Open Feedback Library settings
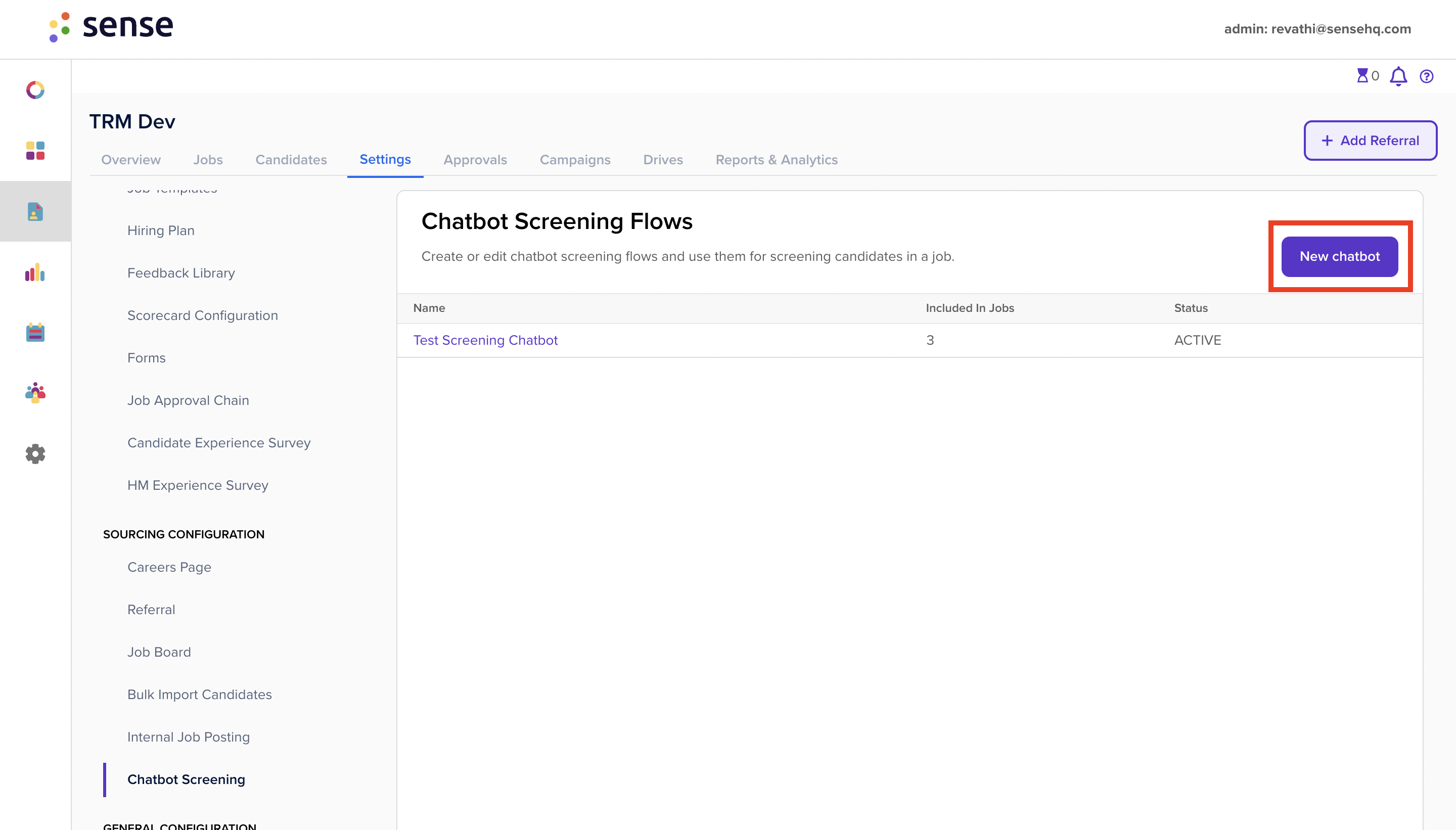 pyautogui.click(x=181, y=273)
